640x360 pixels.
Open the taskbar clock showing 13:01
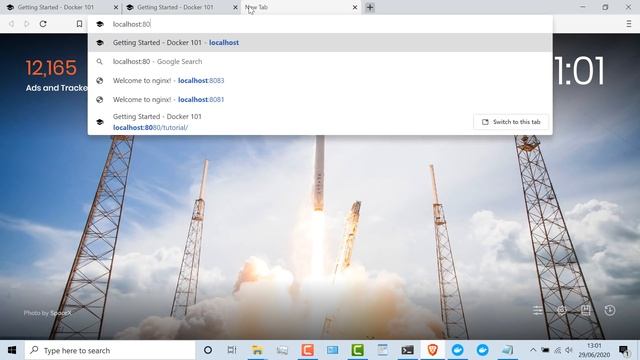(594, 350)
